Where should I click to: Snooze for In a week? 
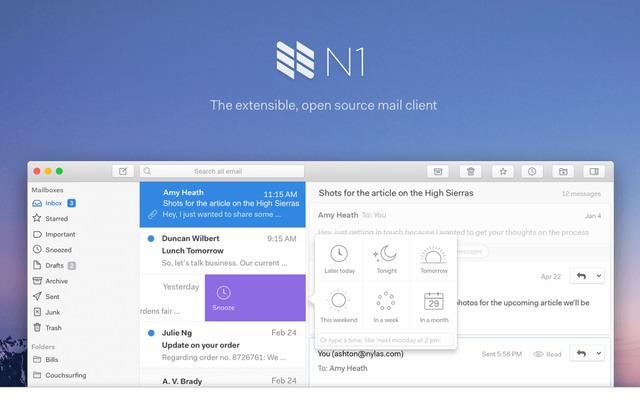[x=386, y=307]
